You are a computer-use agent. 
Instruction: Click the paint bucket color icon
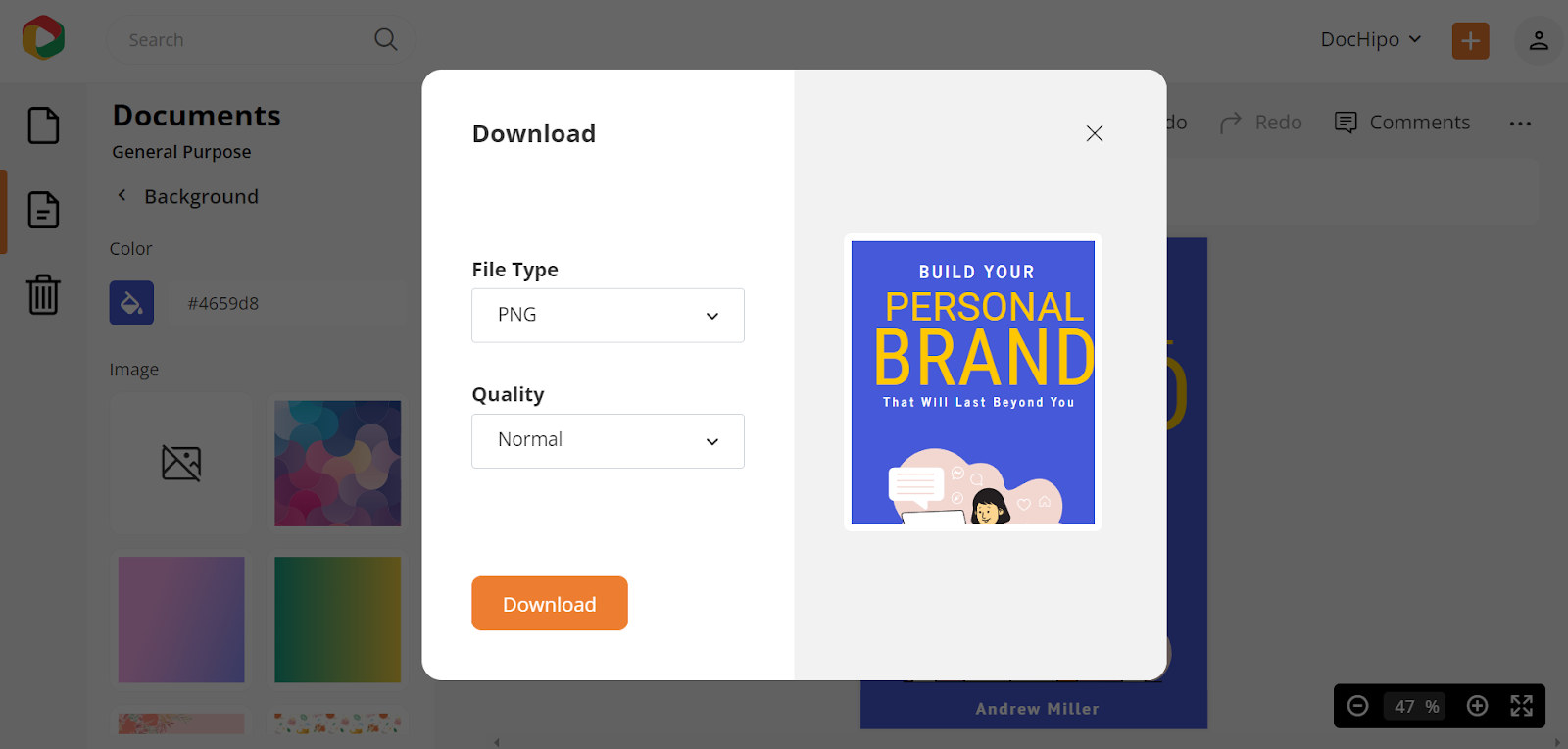(x=131, y=303)
